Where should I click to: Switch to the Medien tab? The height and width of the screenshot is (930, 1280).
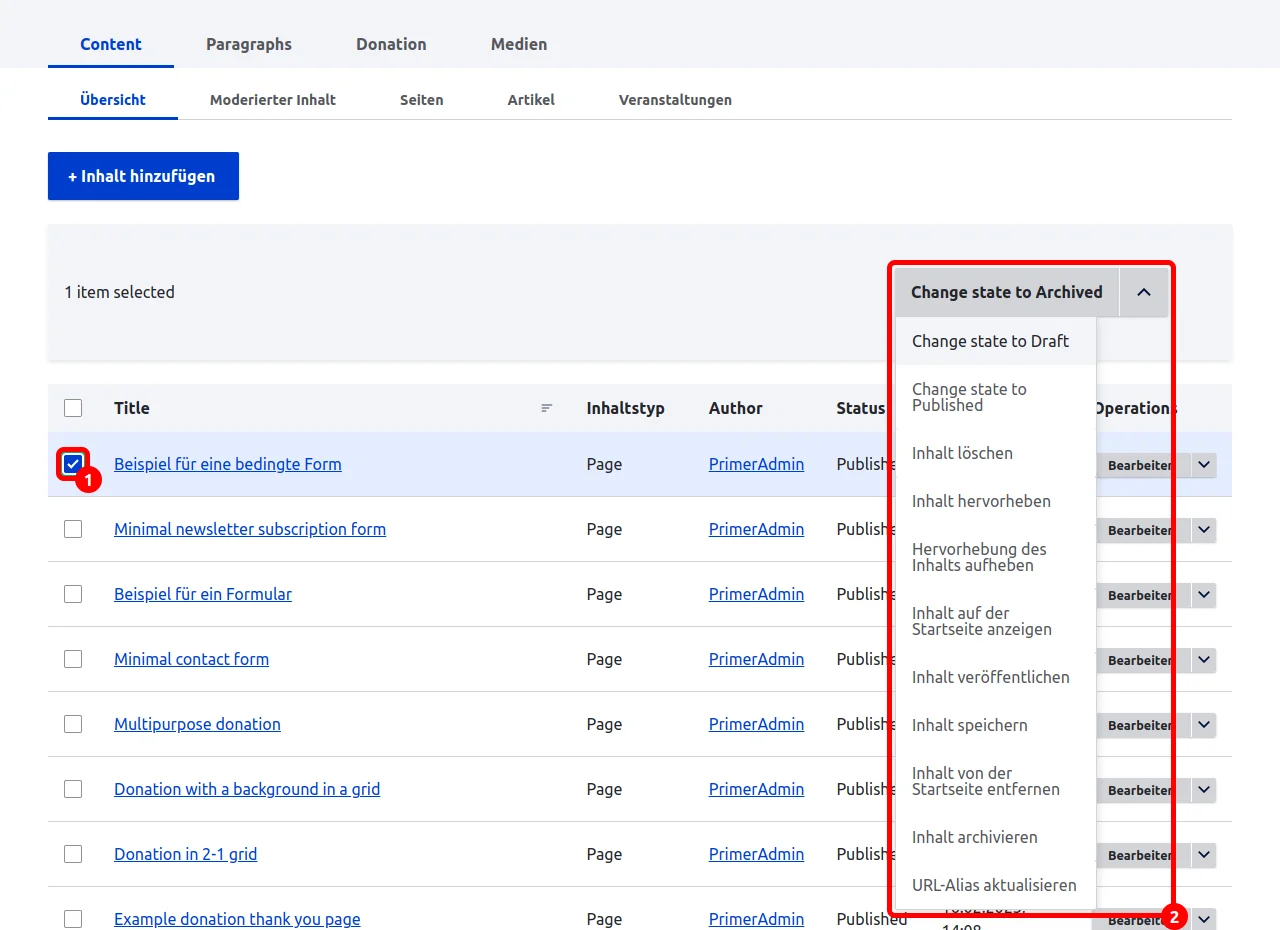click(519, 44)
